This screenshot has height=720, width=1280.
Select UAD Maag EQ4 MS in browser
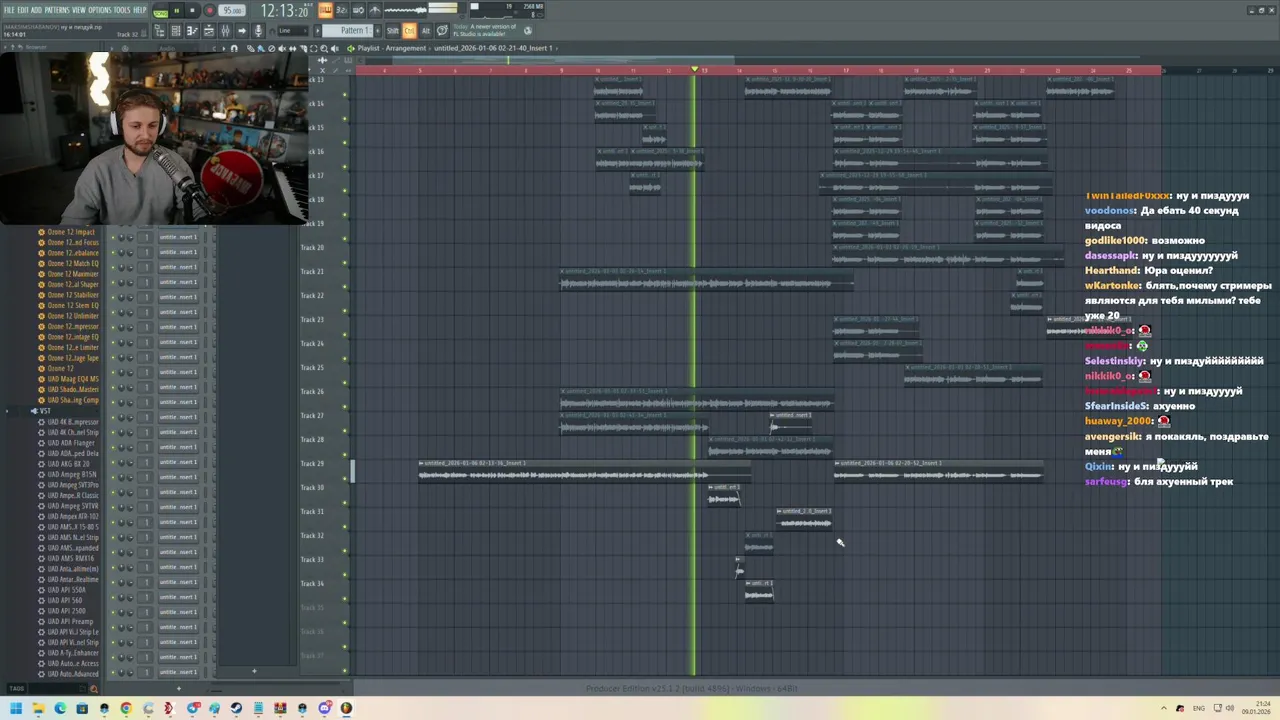point(73,379)
